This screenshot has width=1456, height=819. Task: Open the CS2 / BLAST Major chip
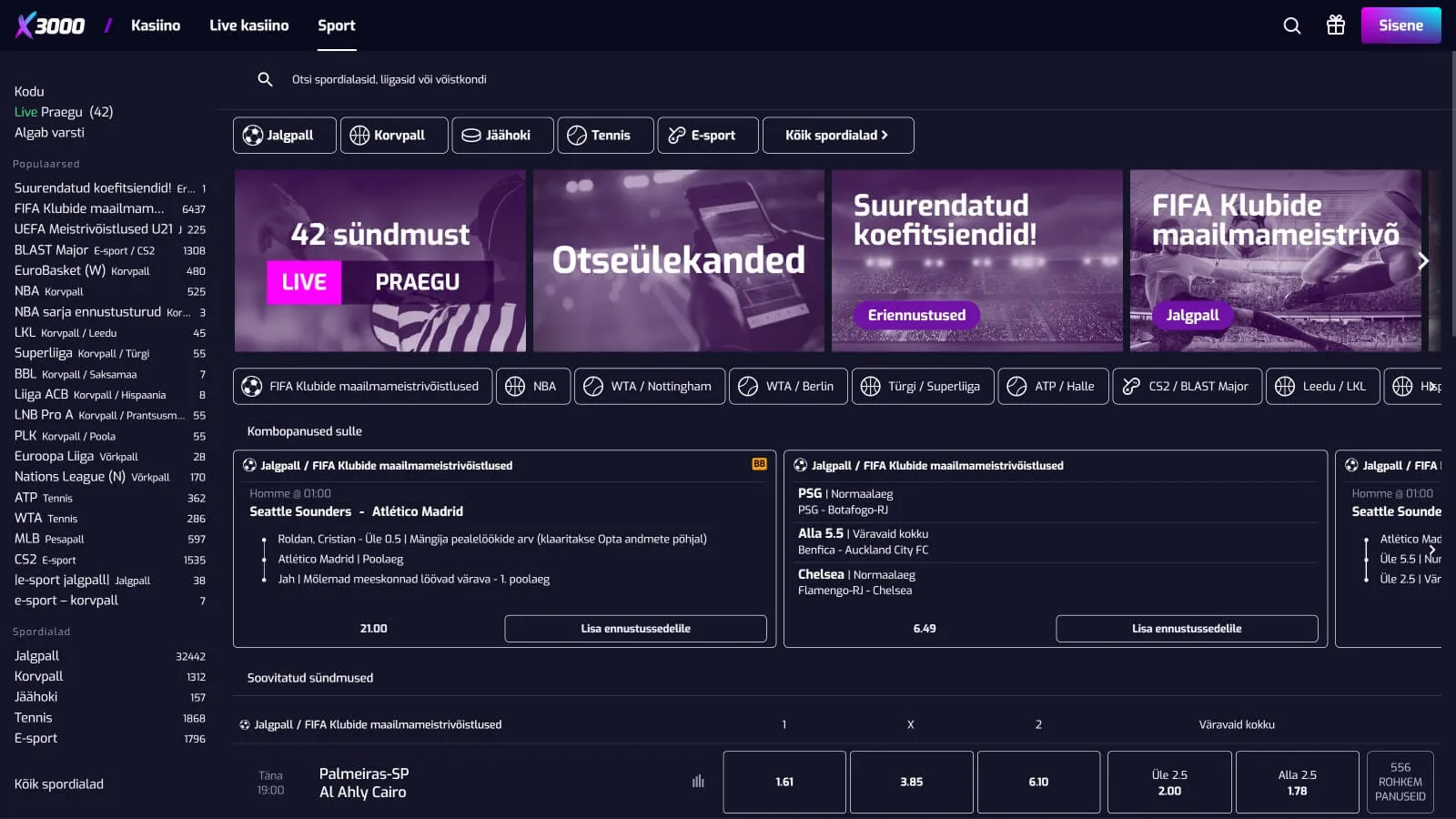1188,386
